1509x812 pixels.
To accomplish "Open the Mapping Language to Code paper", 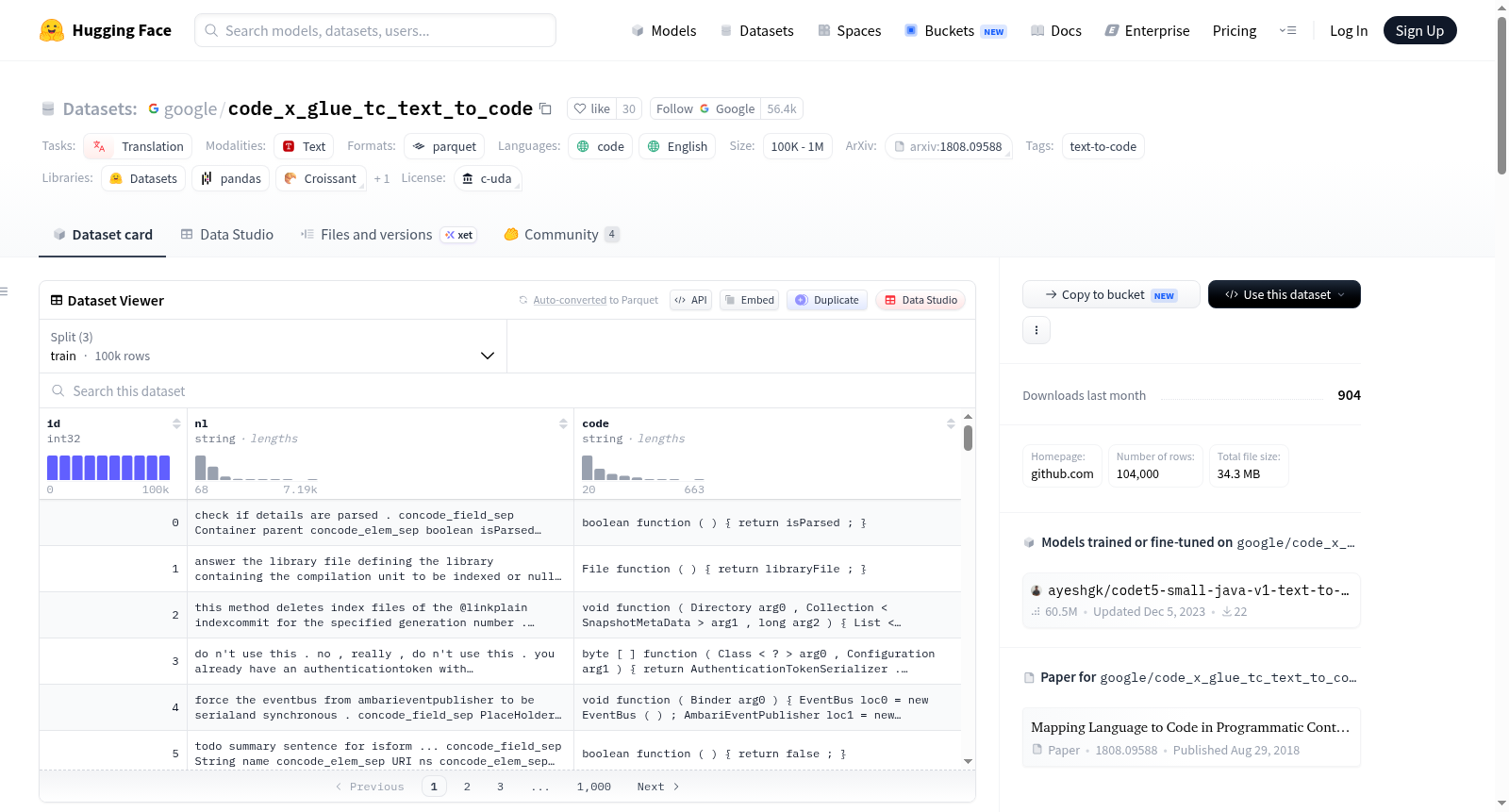I will 1191,737.
